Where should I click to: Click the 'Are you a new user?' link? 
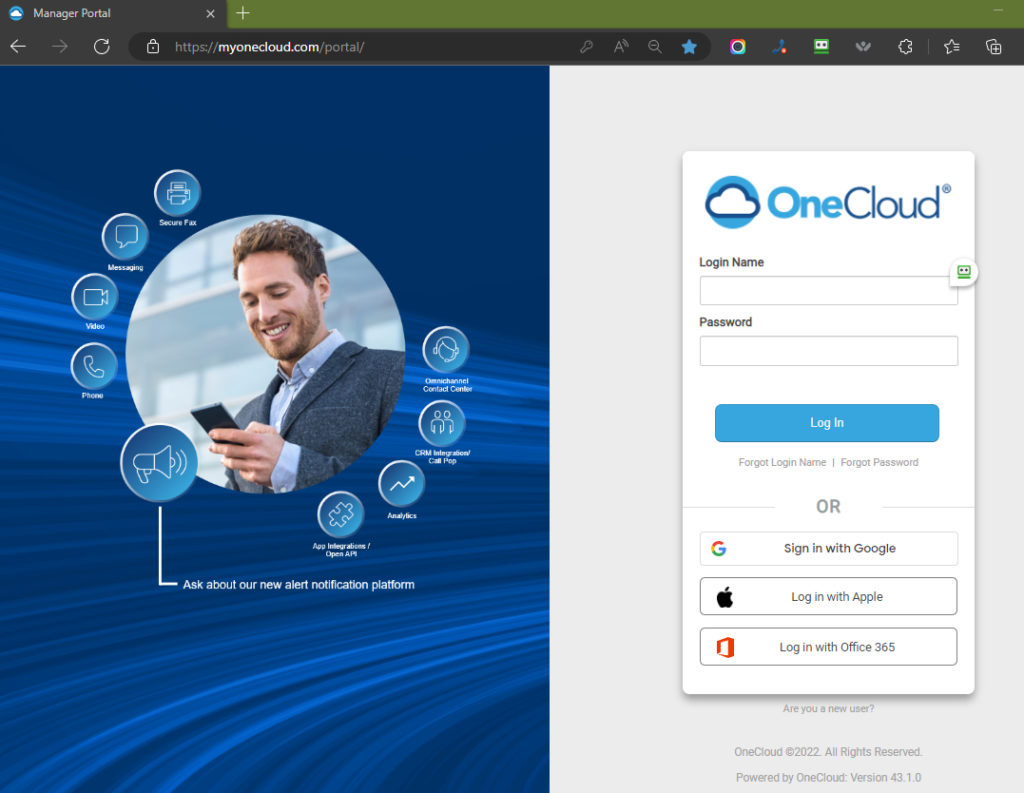pyautogui.click(x=828, y=709)
